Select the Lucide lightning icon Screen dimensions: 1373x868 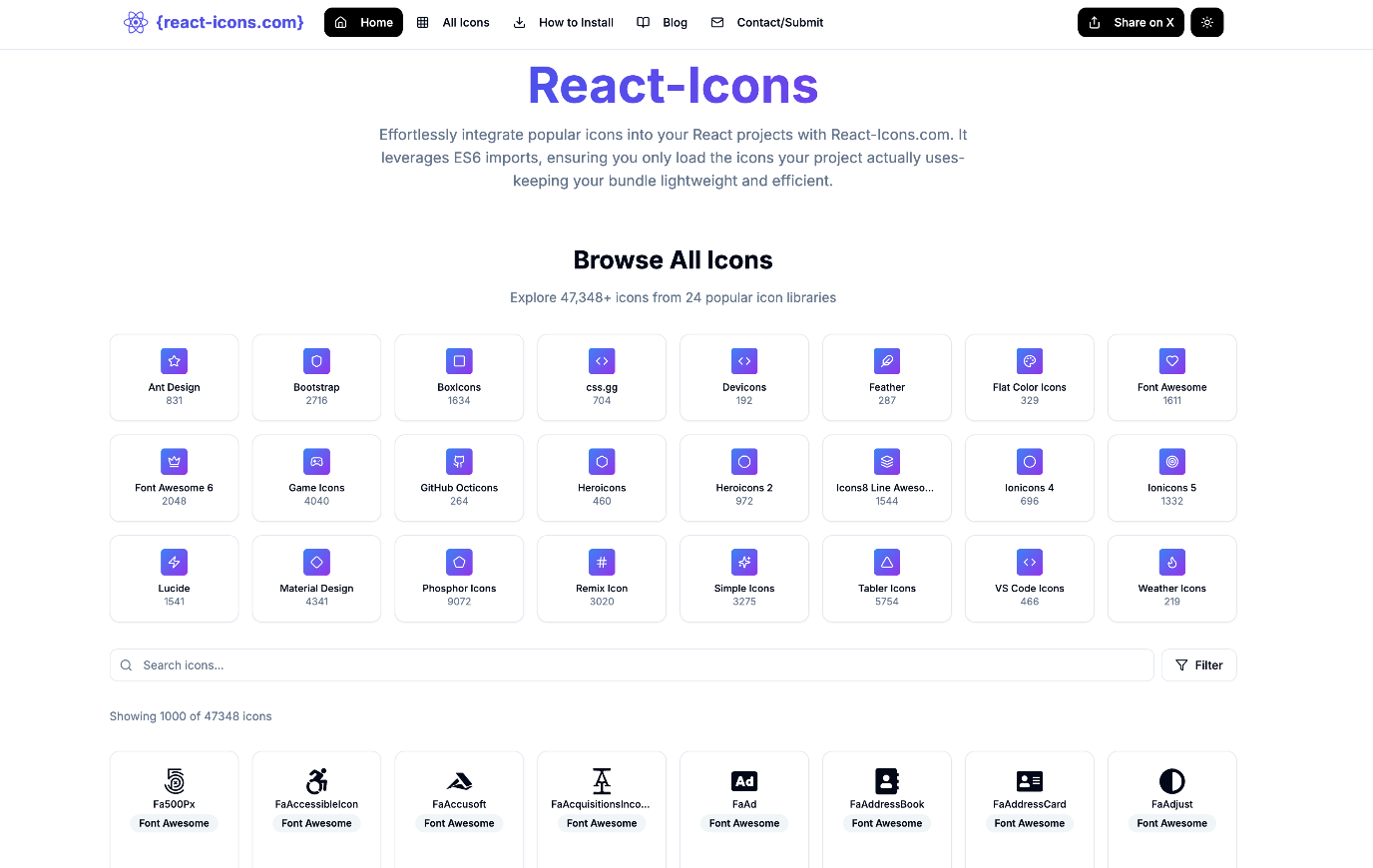tap(175, 563)
